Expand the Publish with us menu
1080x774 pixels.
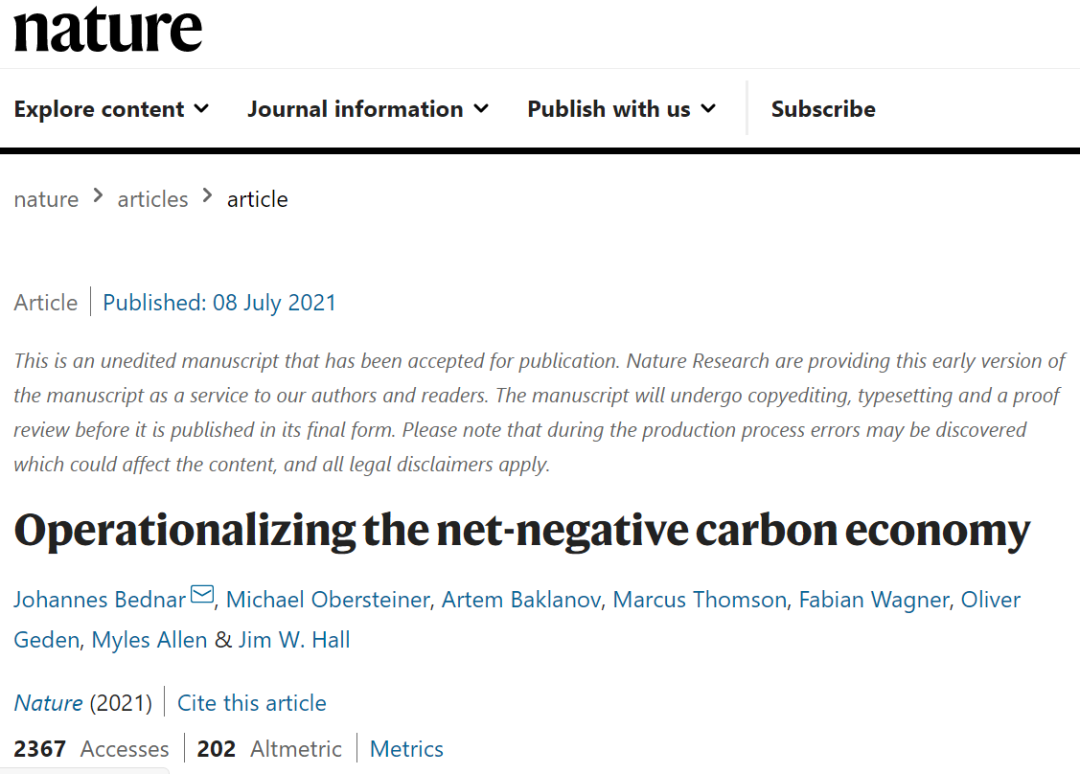click(x=621, y=109)
